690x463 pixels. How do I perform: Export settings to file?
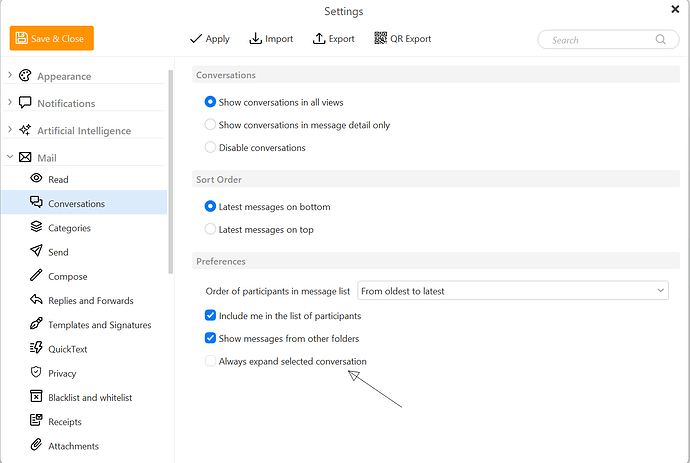click(334, 39)
